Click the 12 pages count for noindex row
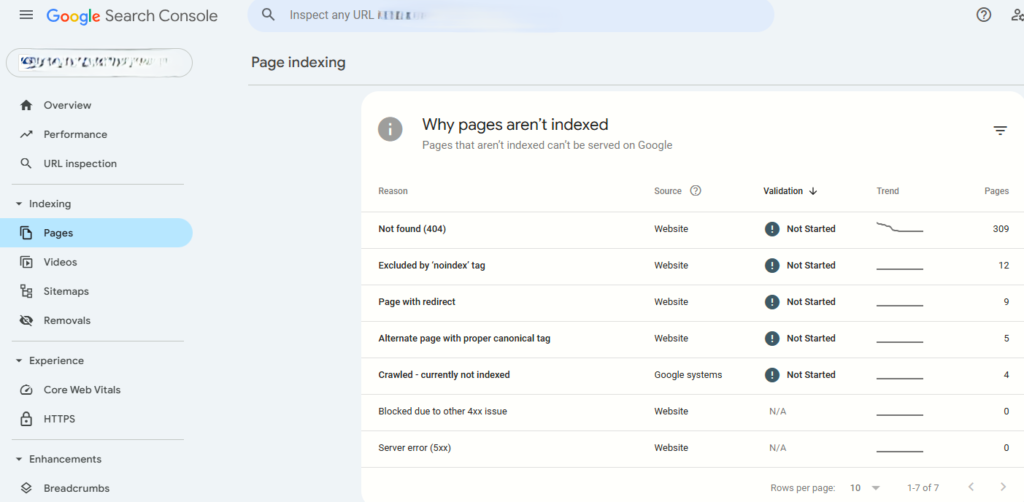Image resolution: width=1024 pixels, height=502 pixels. pyautogui.click(x=1004, y=266)
